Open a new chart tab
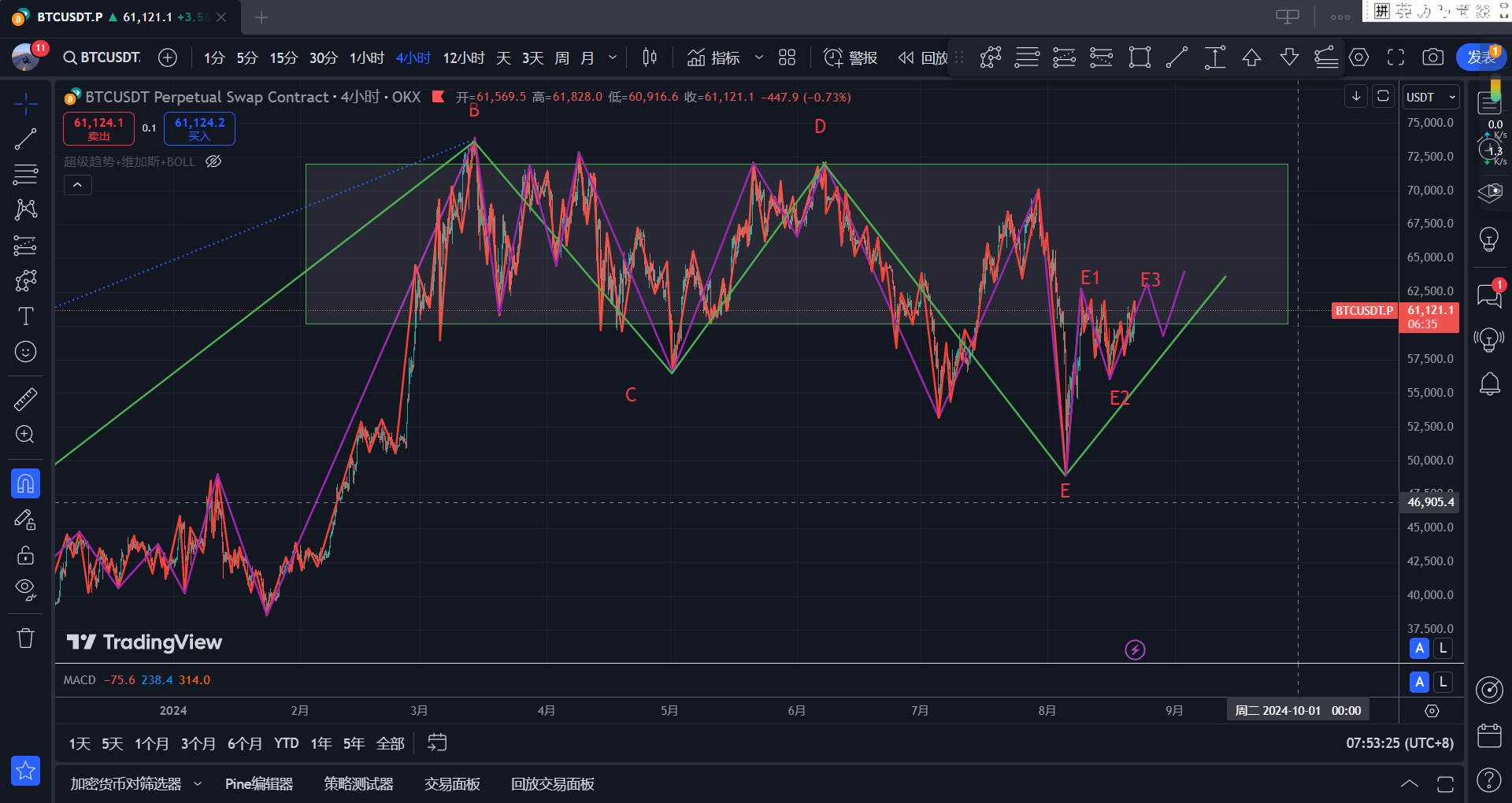 261,17
